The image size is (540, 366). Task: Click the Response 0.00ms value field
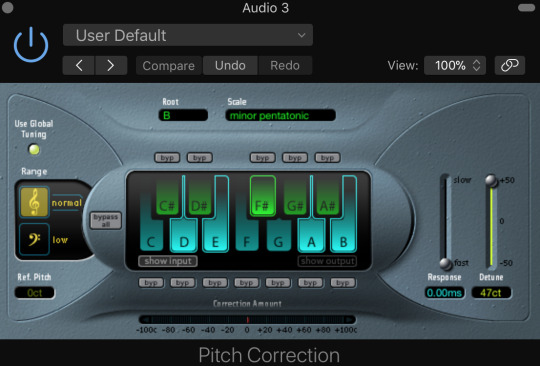[444, 293]
